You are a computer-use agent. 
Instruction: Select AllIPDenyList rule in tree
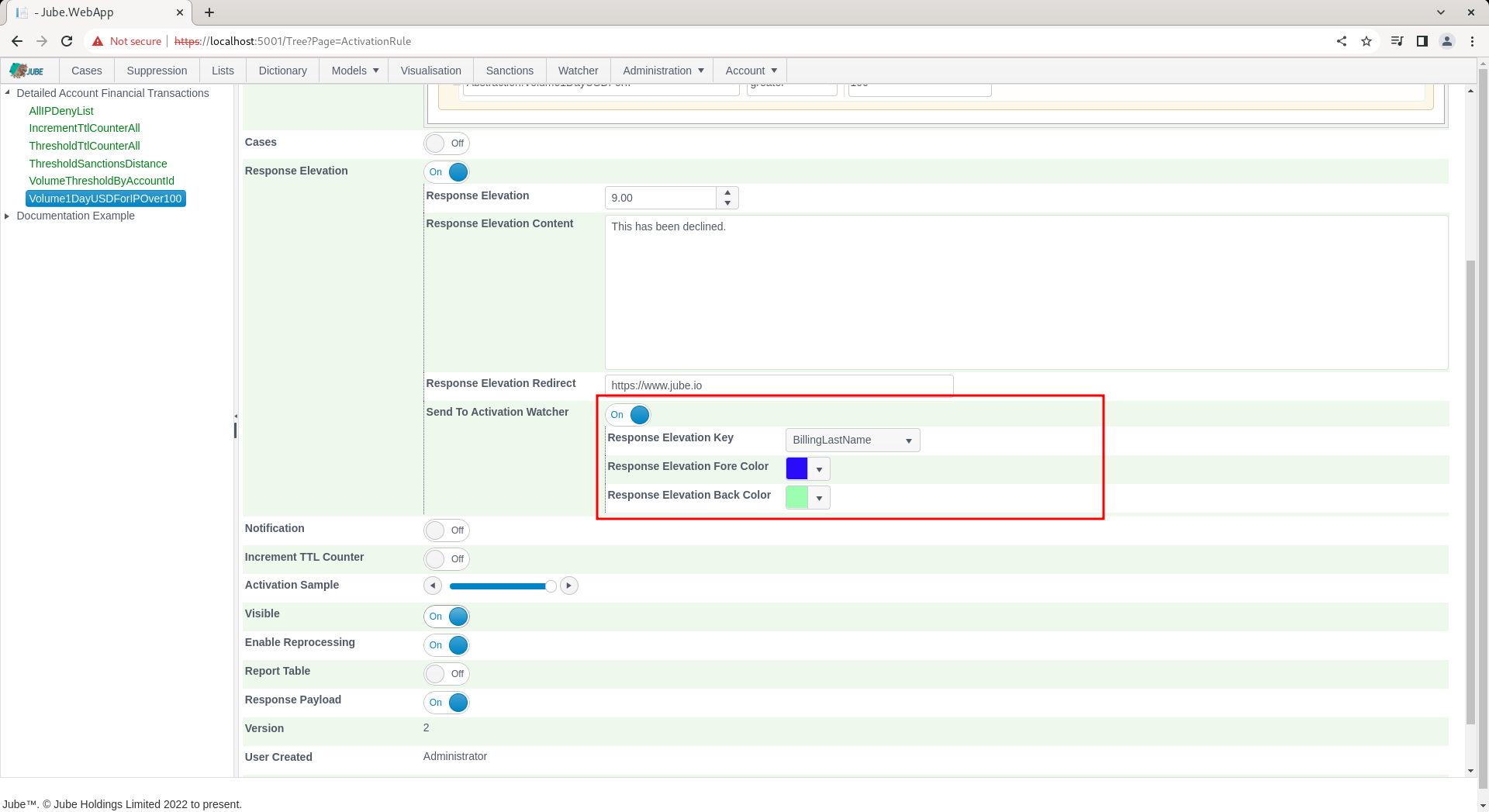pyautogui.click(x=61, y=111)
